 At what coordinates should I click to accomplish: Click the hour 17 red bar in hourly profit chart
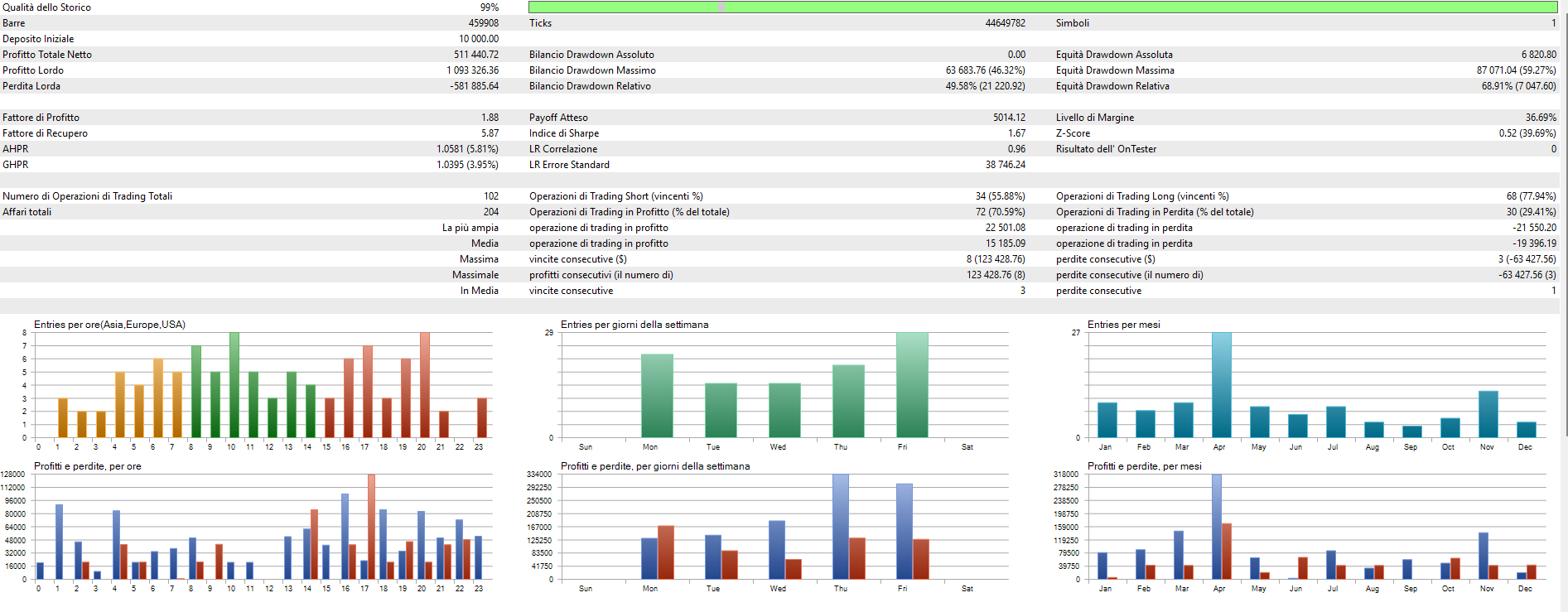(x=372, y=527)
